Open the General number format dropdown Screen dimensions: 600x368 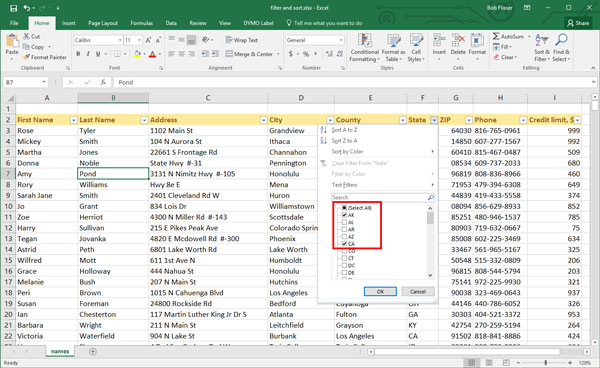click(x=341, y=40)
